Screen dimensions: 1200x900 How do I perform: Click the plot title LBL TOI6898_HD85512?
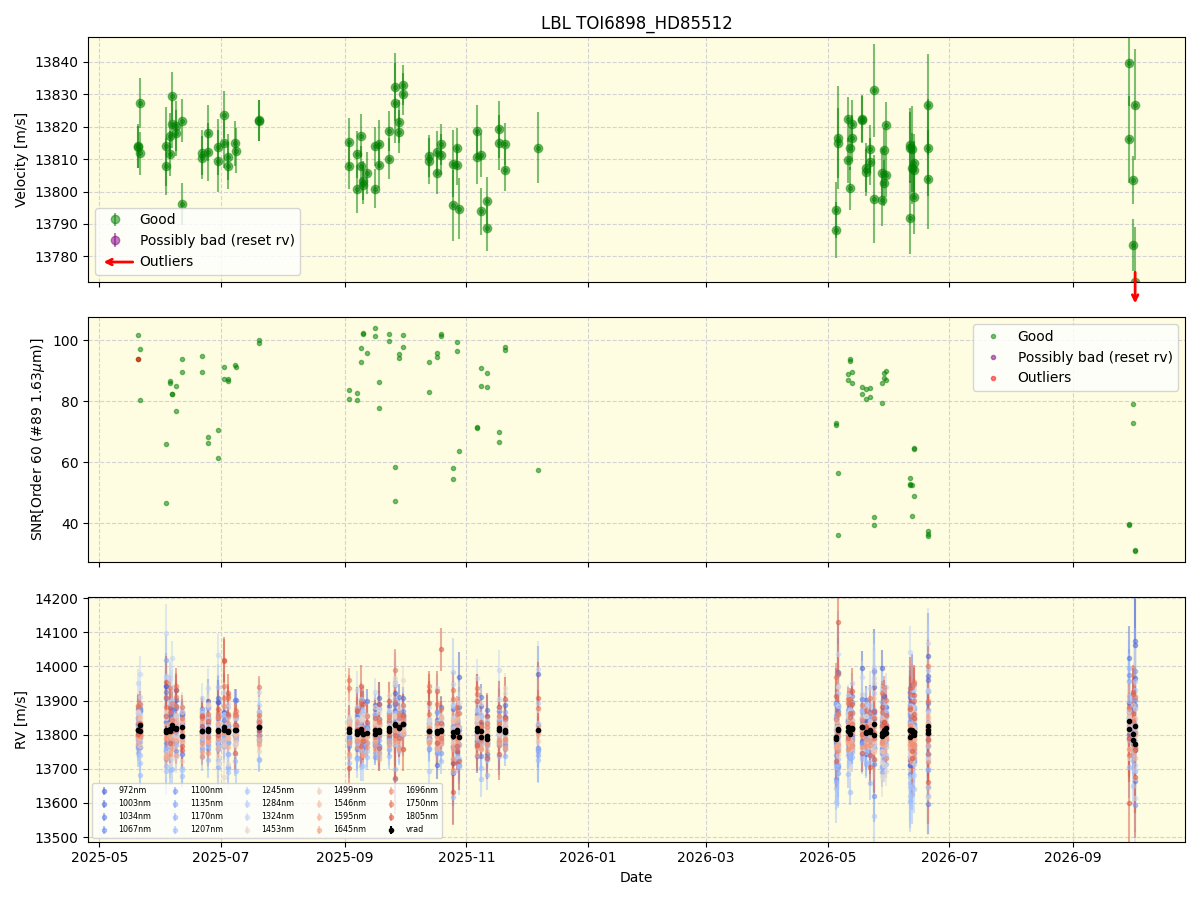click(636, 23)
